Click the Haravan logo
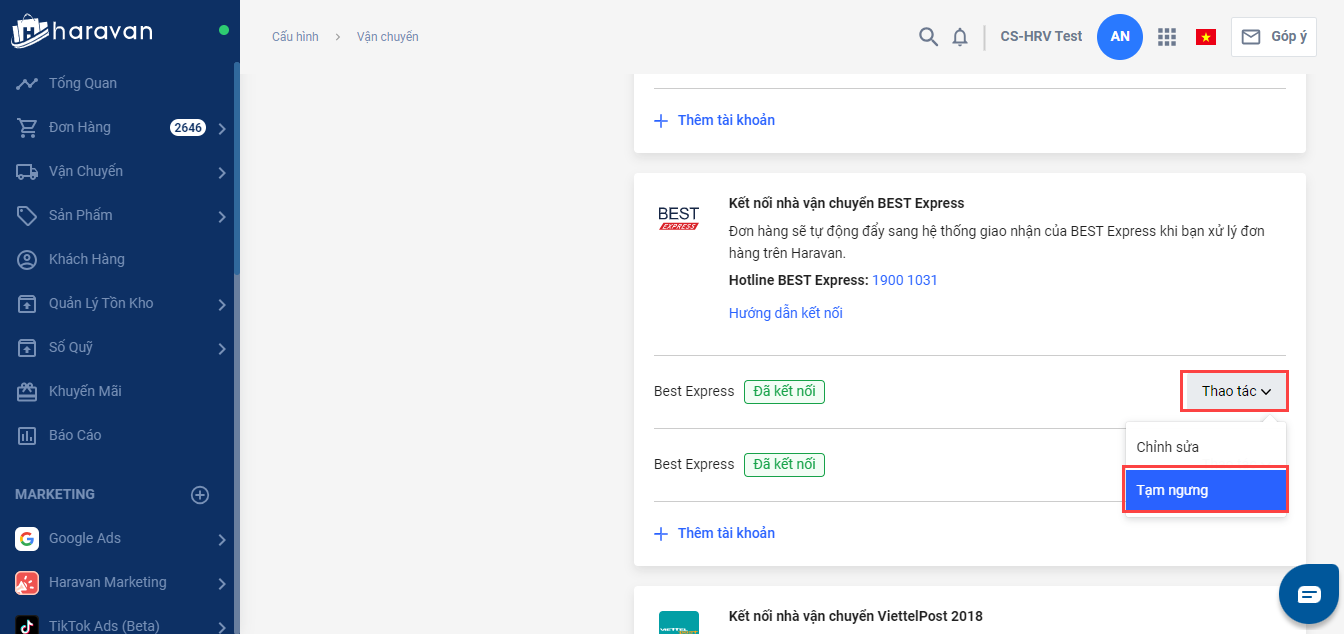1344x634 pixels. [x=82, y=31]
